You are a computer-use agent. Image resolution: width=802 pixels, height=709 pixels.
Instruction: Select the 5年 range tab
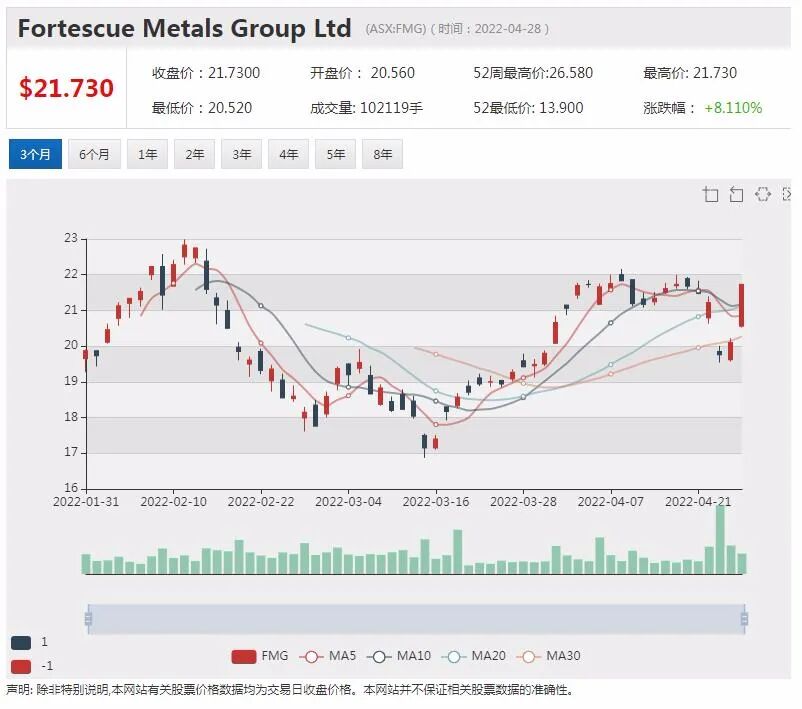point(336,154)
